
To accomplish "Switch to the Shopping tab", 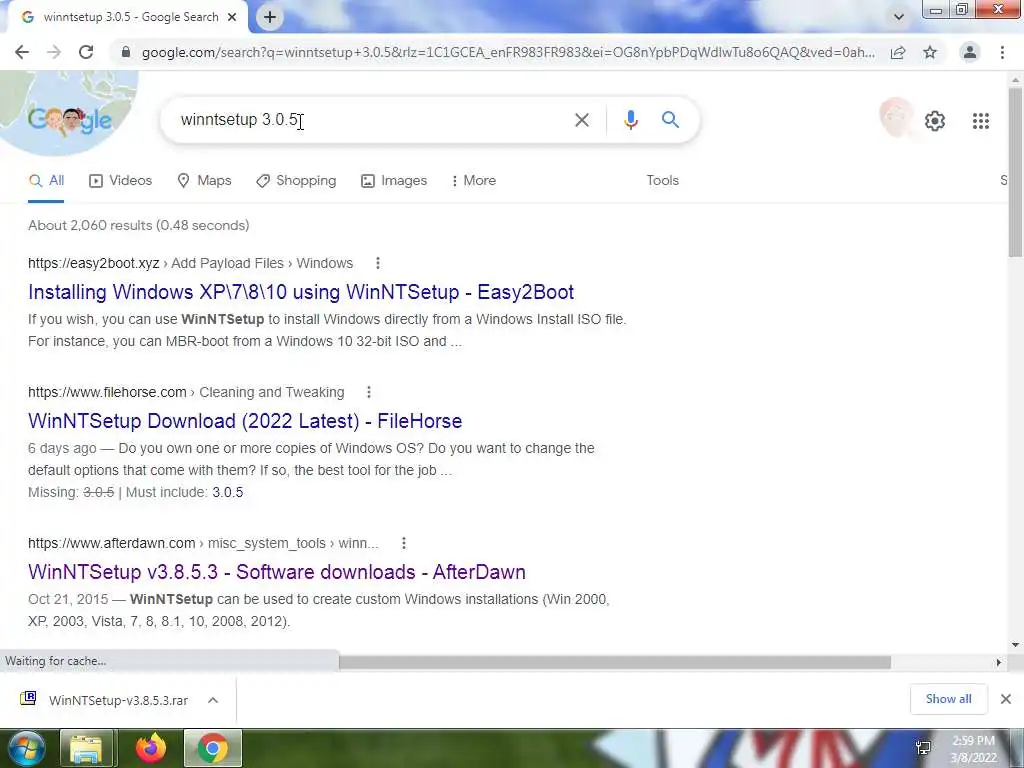I will pos(296,181).
